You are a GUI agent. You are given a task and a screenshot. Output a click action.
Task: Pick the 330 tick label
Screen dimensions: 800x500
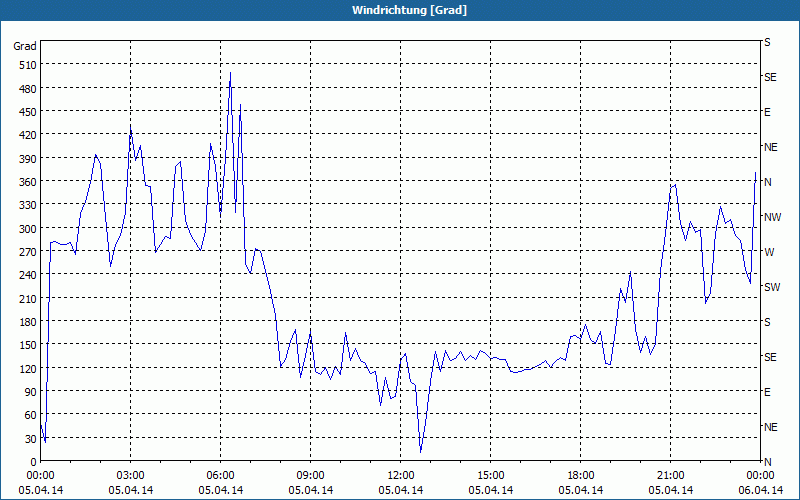point(28,205)
